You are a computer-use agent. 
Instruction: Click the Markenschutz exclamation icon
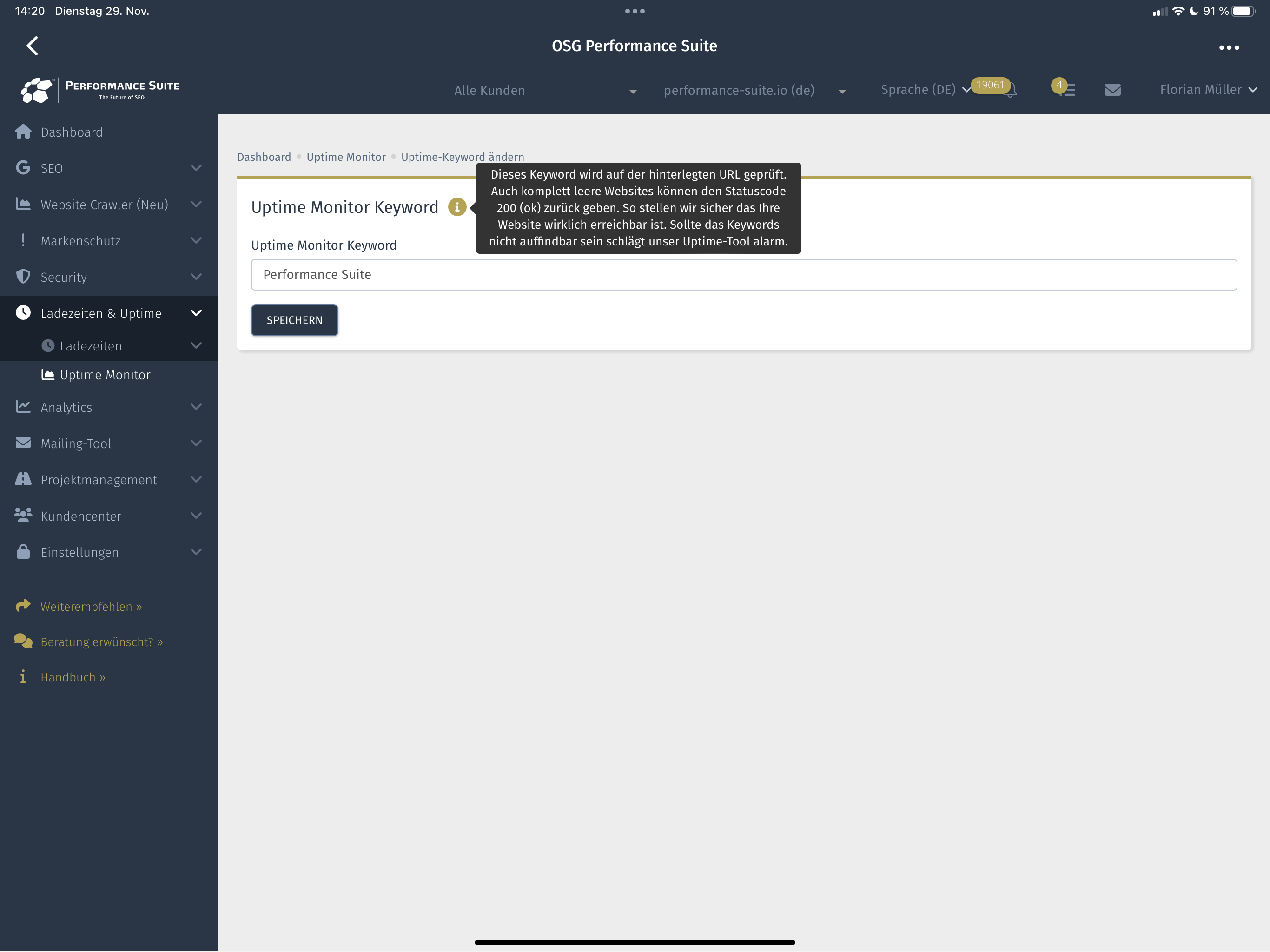point(23,241)
